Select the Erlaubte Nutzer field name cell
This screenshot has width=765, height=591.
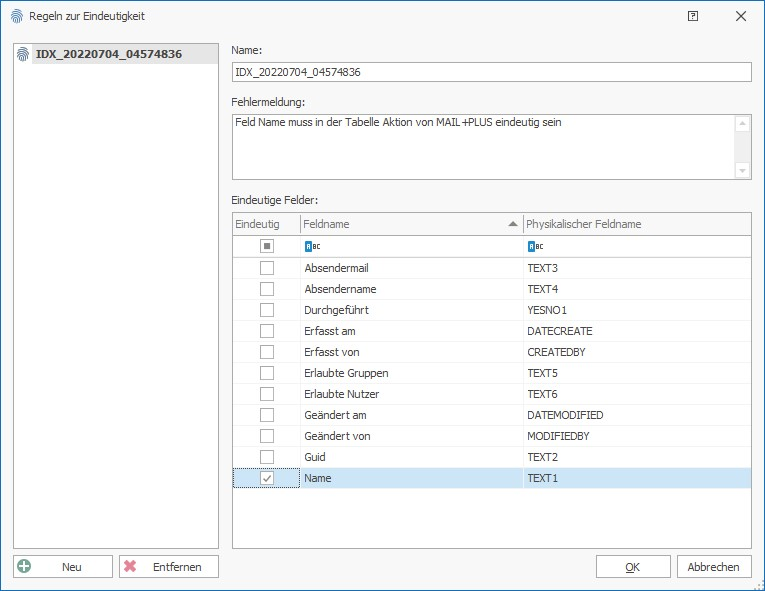[x=412, y=394]
